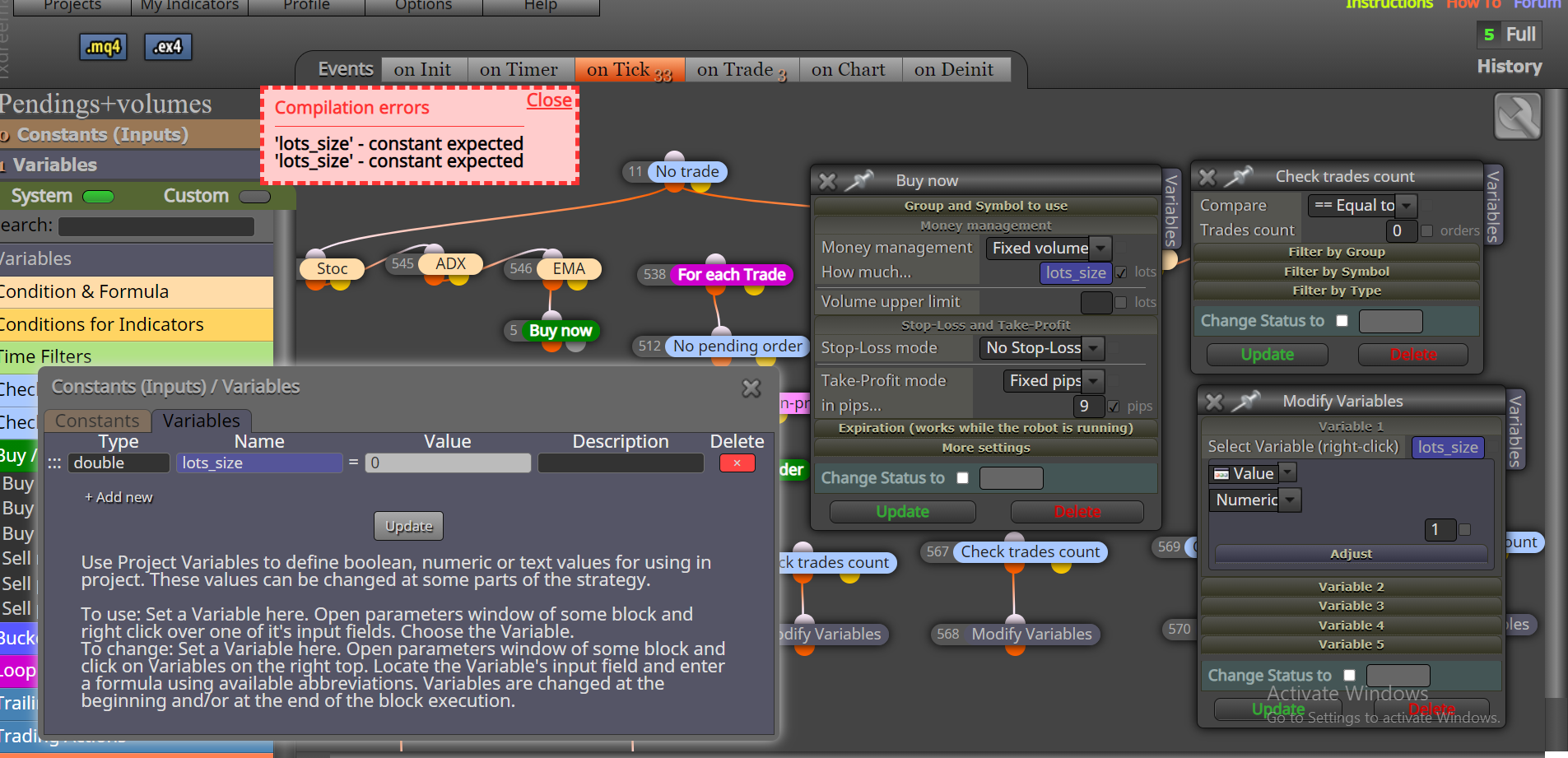Open the My Indicators menu
This screenshot has width=1568, height=758.
189,5
